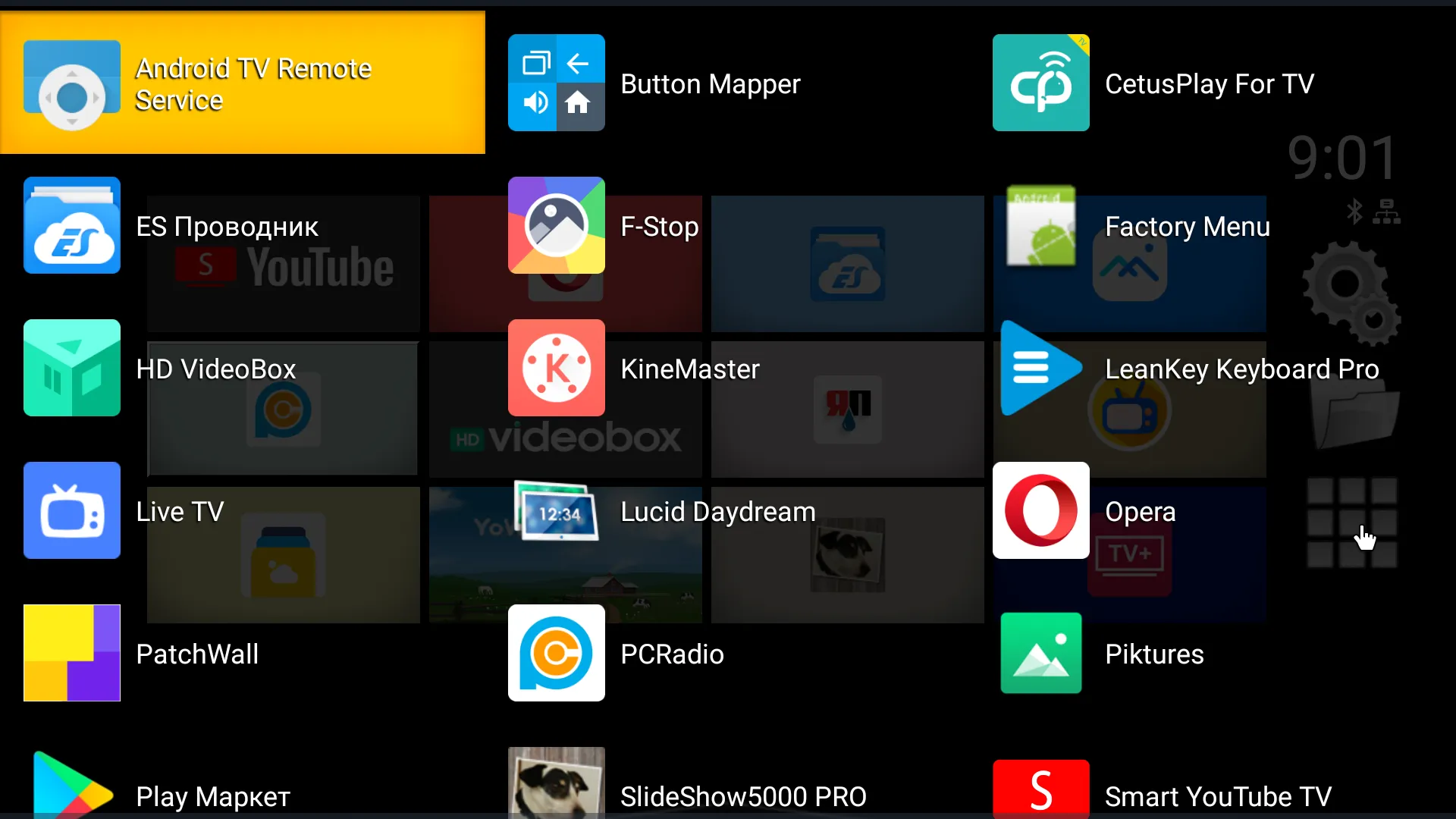Launch the SlideShow5000 PRO dog icon
This screenshot has height=819, width=1456.
557,783
